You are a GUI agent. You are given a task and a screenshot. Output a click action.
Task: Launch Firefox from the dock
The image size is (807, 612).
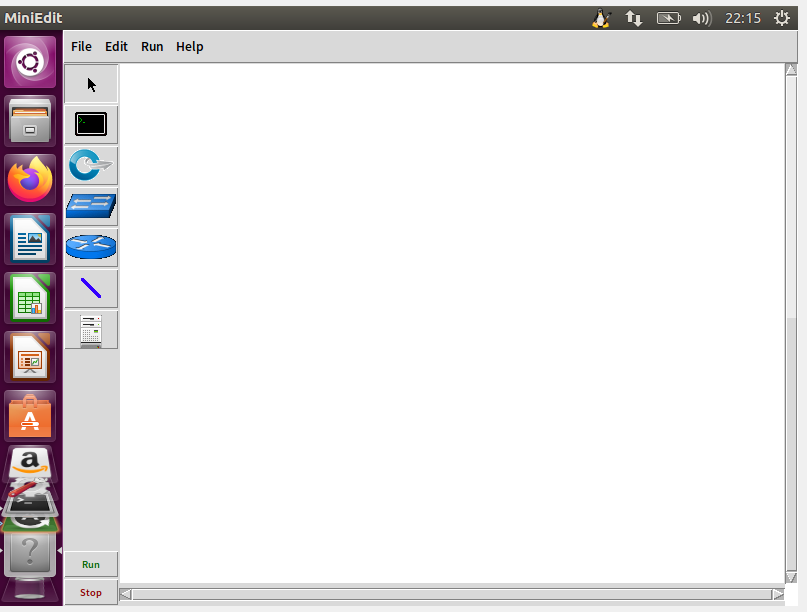pos(30,180)
